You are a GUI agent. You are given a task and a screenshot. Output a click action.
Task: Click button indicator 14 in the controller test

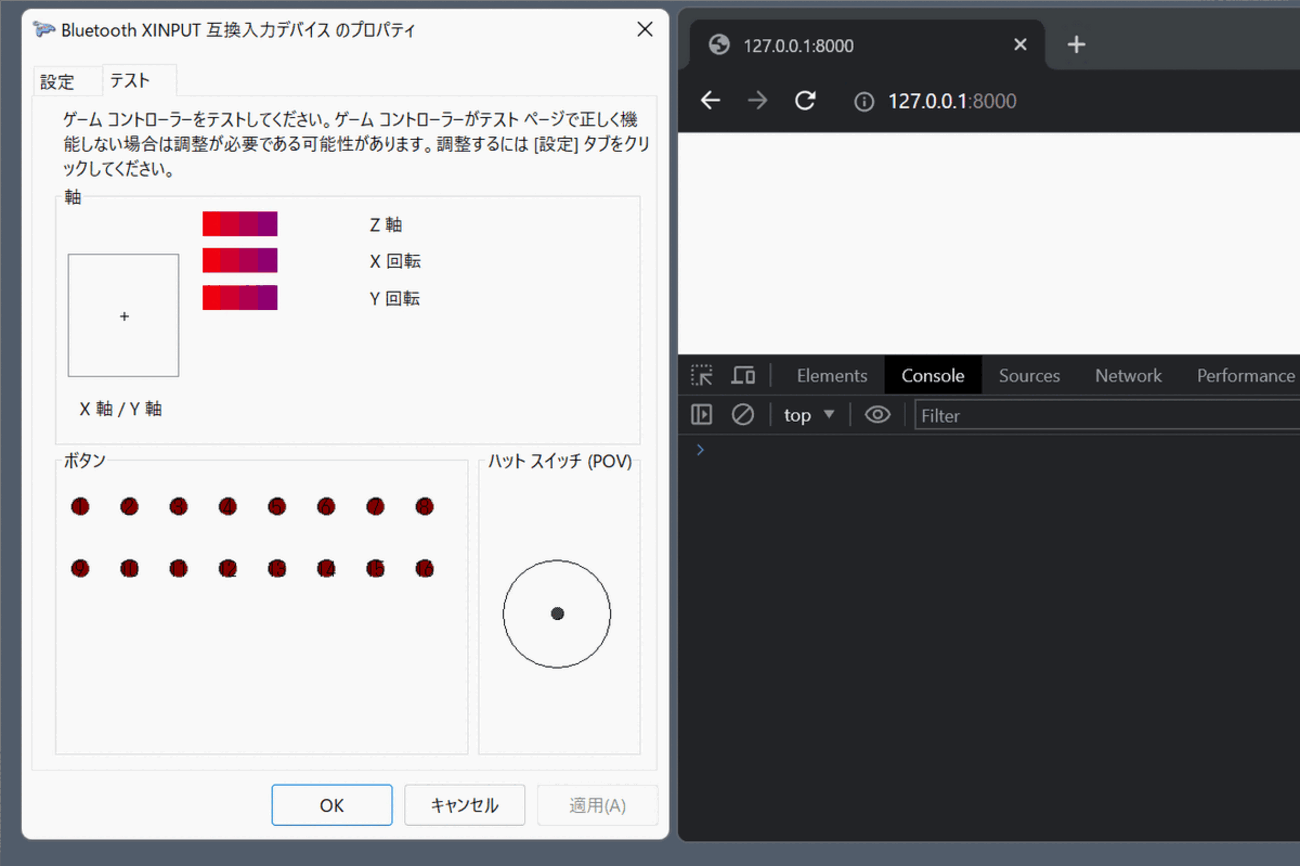[326, 569]
